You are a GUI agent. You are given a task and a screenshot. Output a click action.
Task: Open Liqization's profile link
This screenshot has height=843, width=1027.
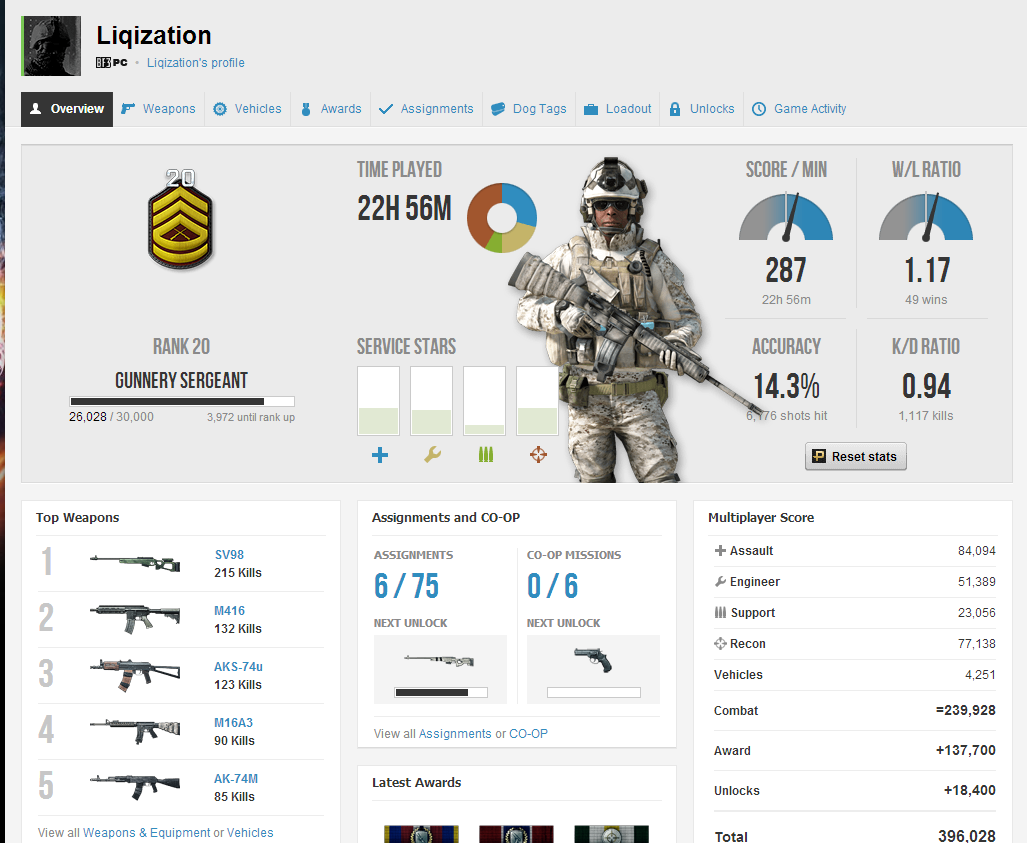tap(196, 63)
